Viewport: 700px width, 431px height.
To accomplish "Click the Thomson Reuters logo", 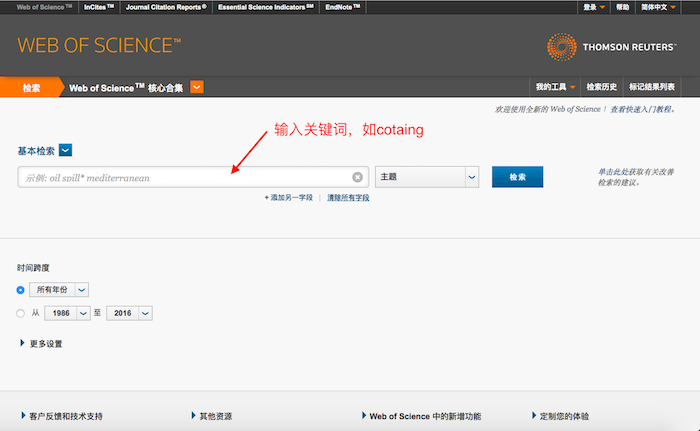I will (615, 44).
